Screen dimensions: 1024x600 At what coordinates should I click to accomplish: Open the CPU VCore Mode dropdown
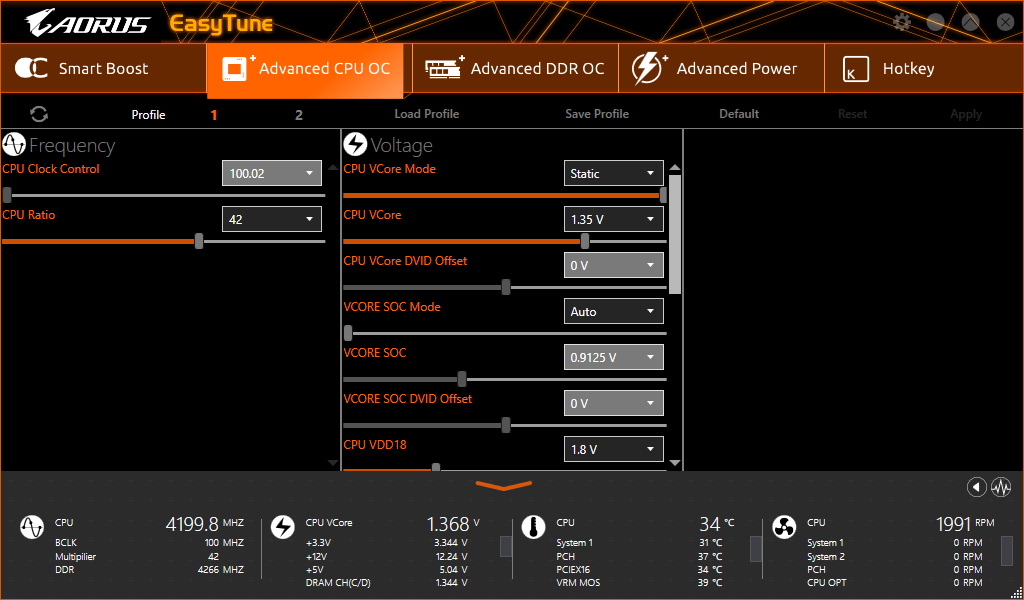613,174
